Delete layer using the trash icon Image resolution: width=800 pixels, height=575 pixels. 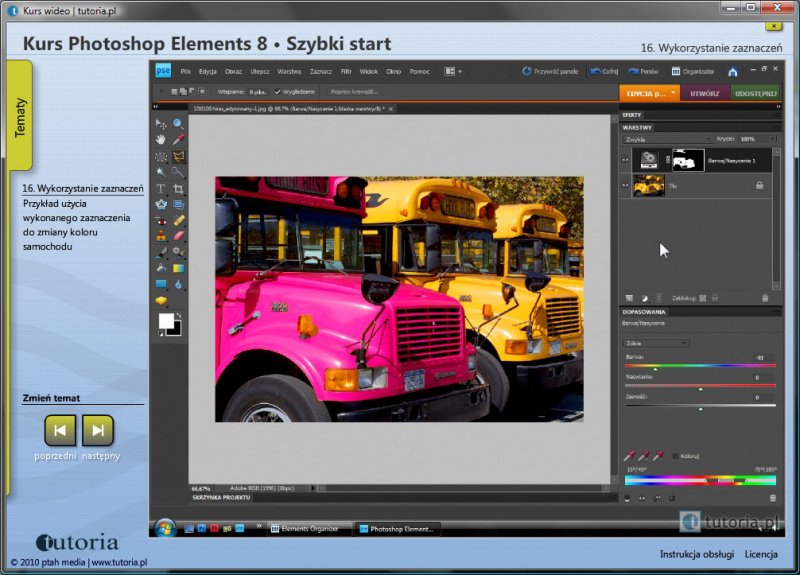point(765,298)
